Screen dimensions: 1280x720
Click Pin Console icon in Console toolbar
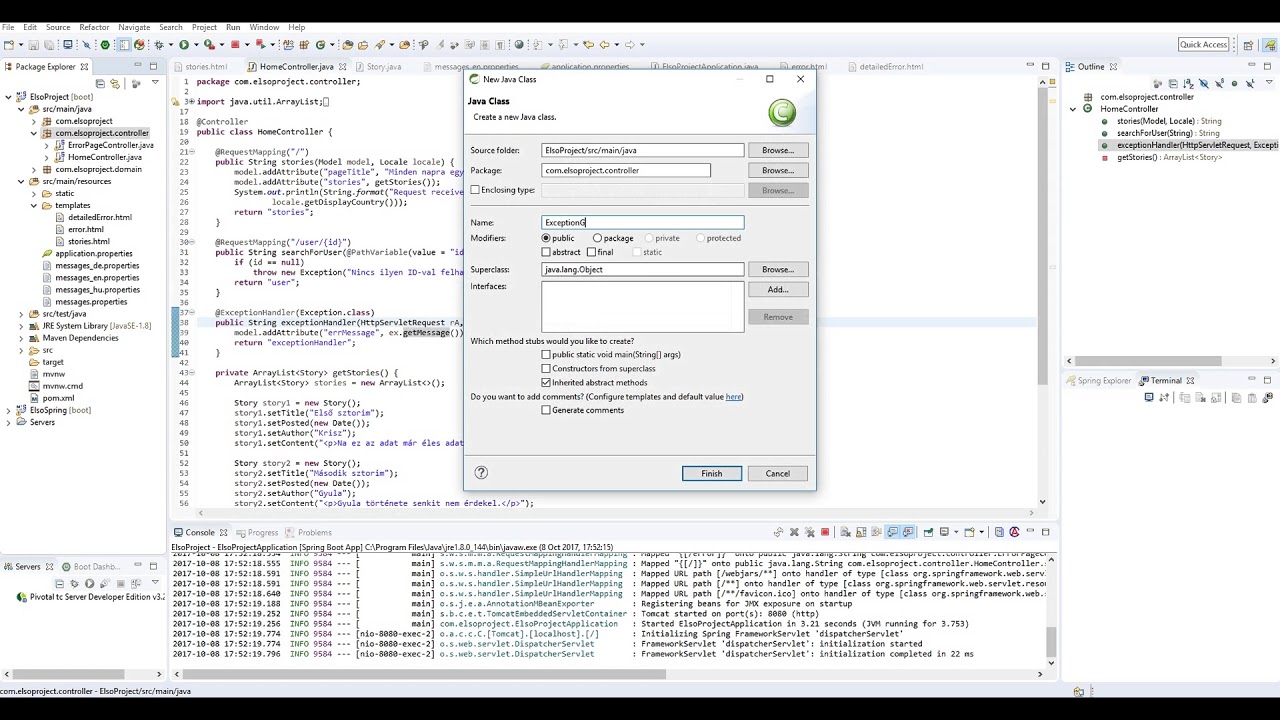click(928, 532)
